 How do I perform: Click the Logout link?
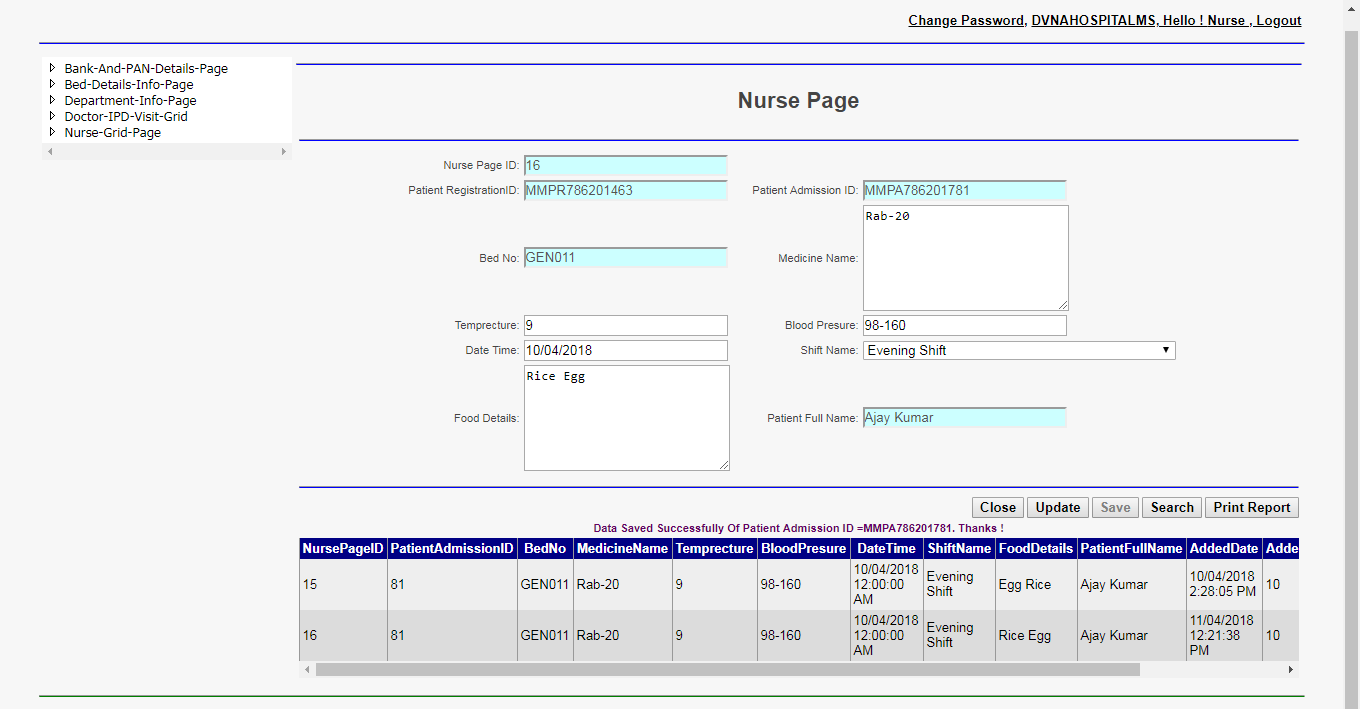[x=1279, y=20]
